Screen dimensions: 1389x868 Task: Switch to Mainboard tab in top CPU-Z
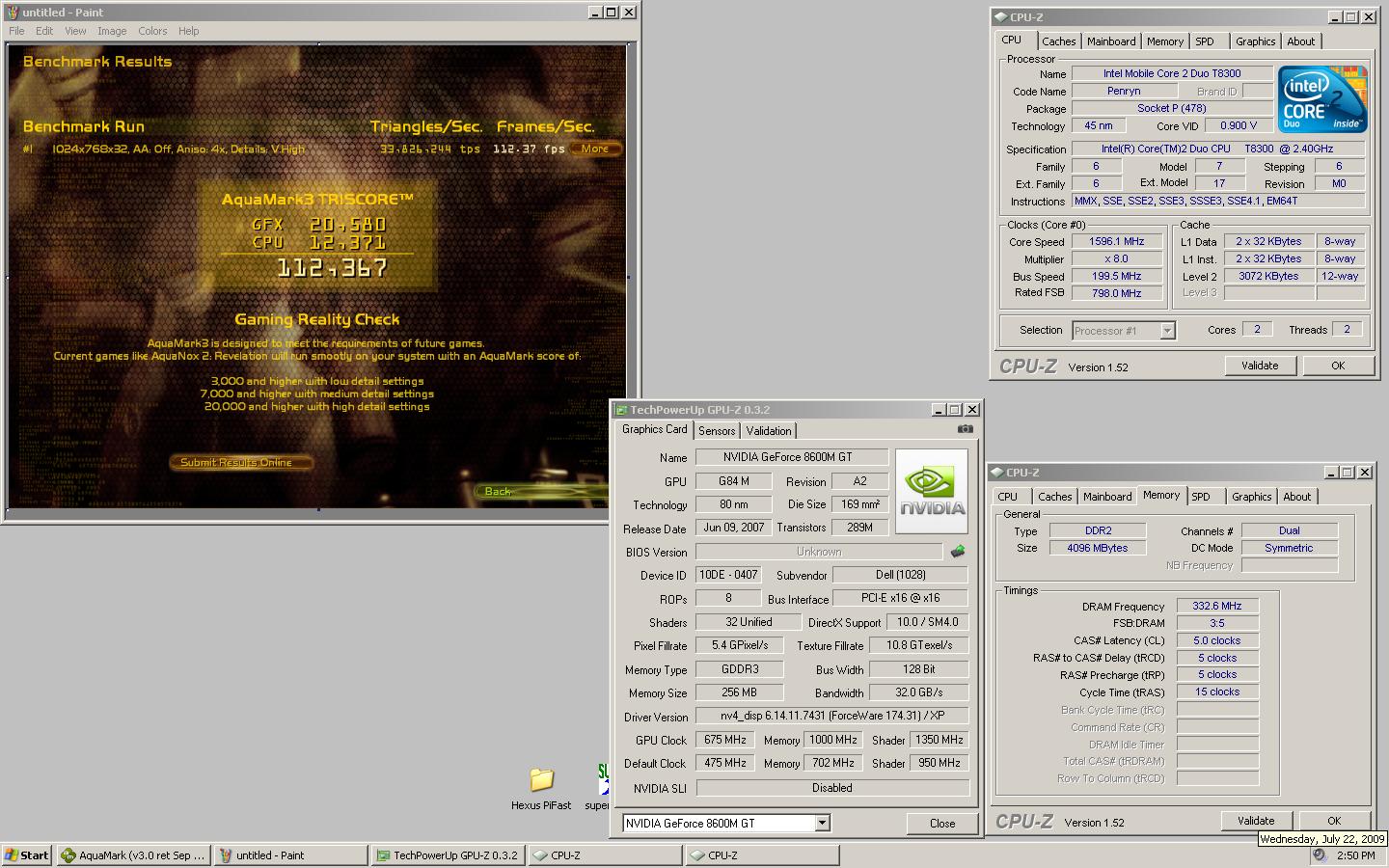click(x=1111, y=41)
